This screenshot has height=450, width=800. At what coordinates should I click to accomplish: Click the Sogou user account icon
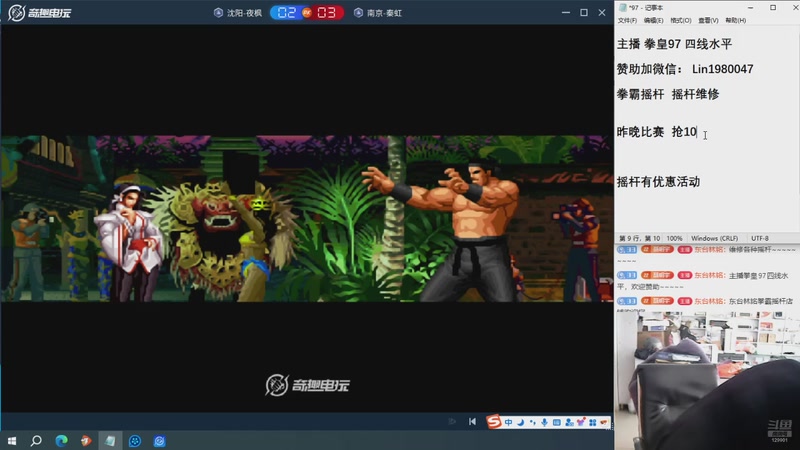569,422
